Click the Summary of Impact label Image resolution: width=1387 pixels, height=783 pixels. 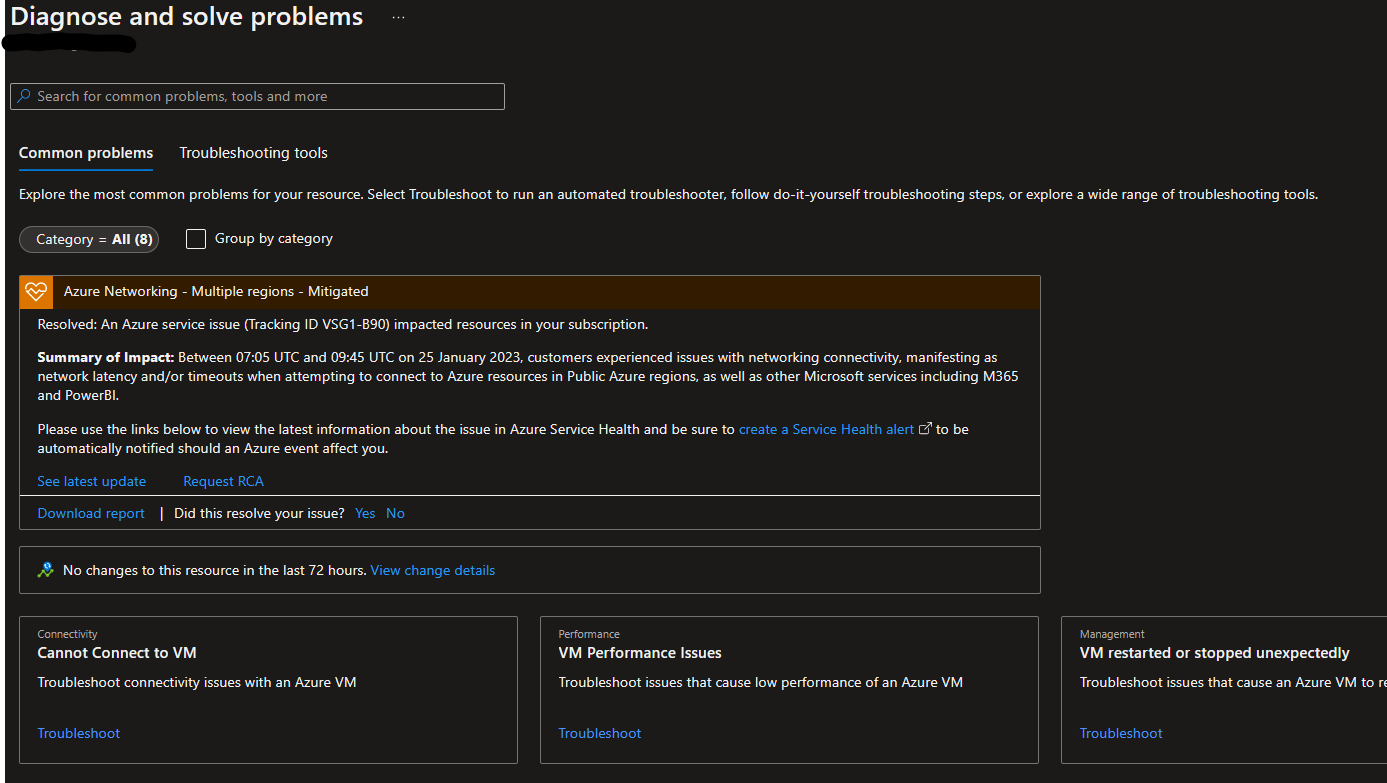pyautogui.click(x=106, y=357)
